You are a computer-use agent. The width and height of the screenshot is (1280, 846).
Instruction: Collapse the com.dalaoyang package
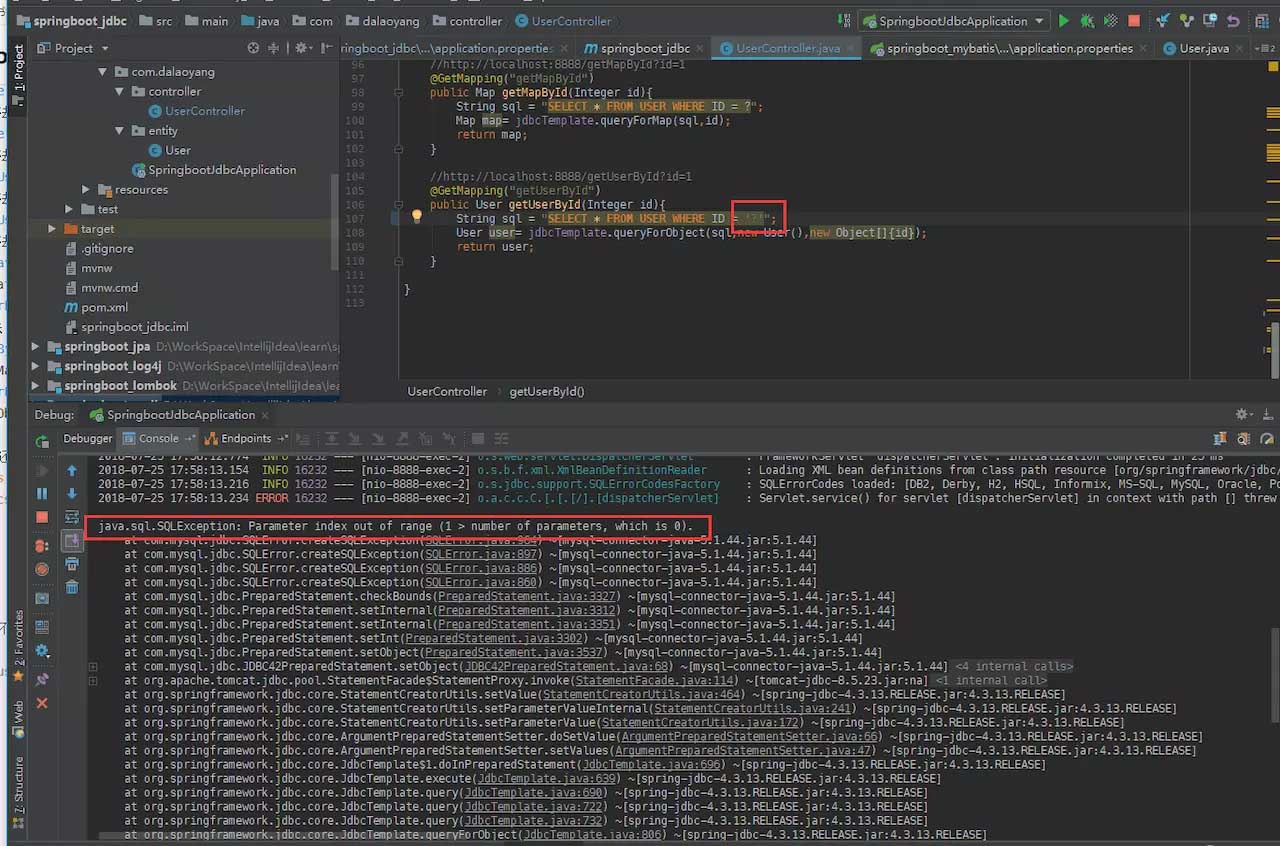[x=103, y=71]
